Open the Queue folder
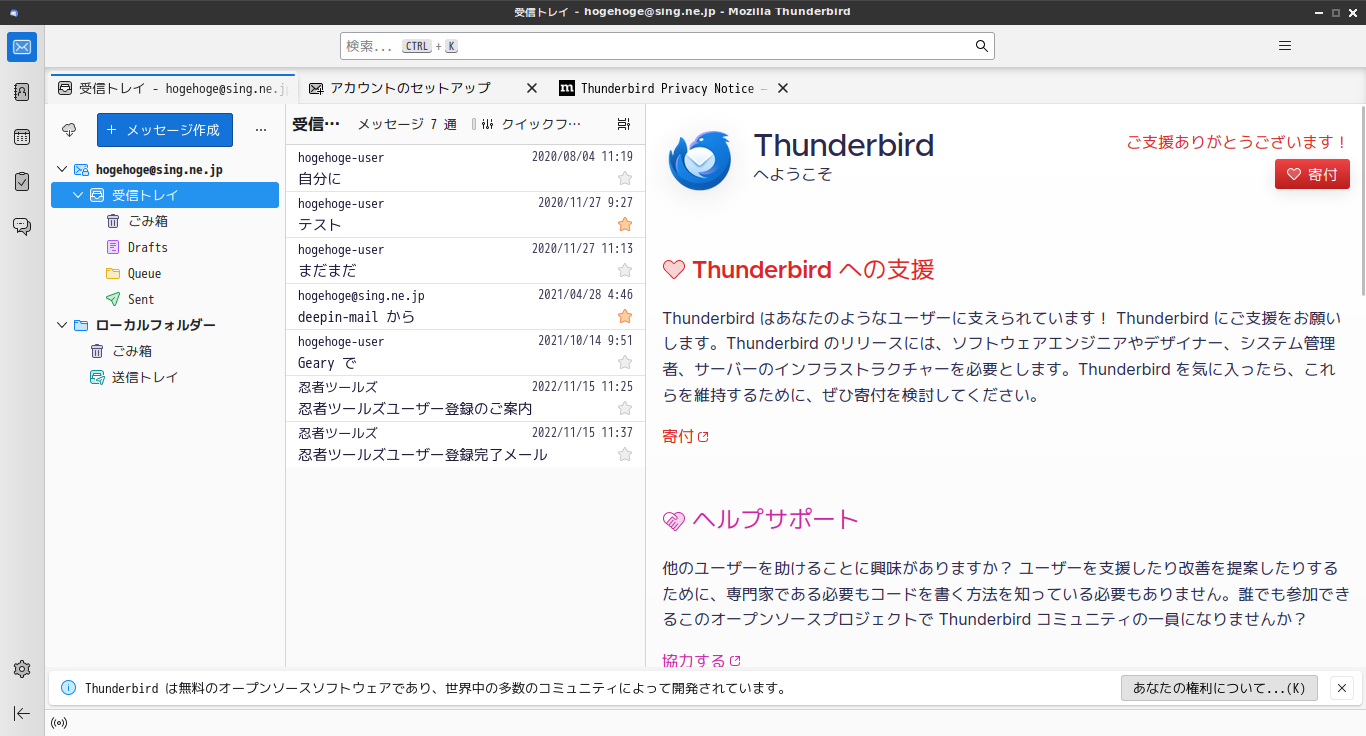 (x=165, y=273)
